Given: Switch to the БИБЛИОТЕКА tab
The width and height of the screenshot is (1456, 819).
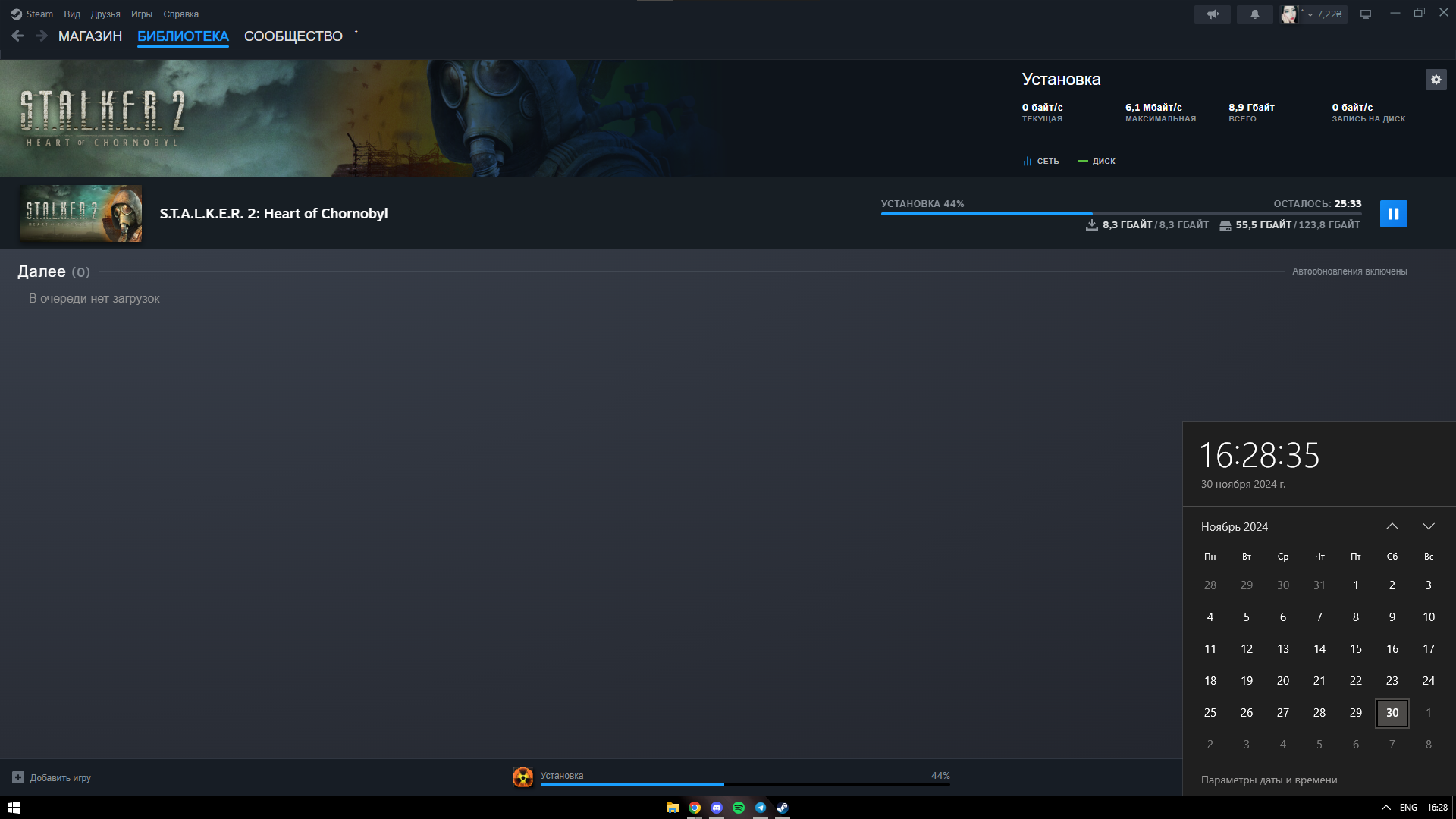Looking at the screenshot, I should (x=183, y=36).
